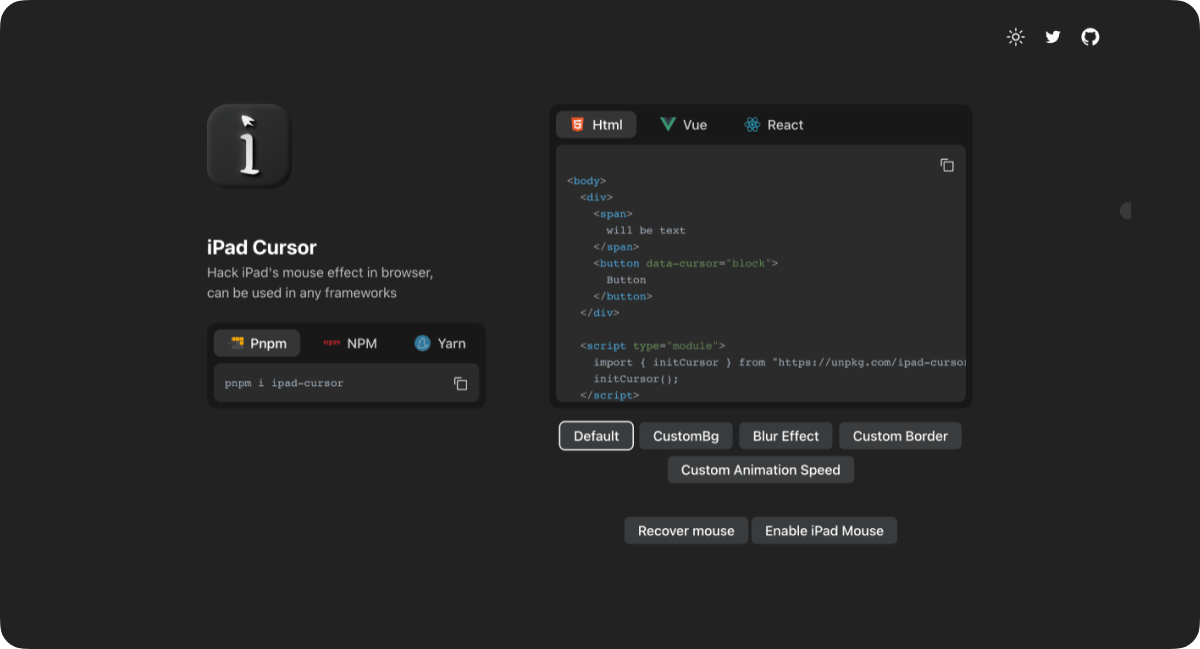Click the 'initCursor();' code line
Image resolution: width=1200 pixels, height=649 pixels.
click(x=636, y=379)
